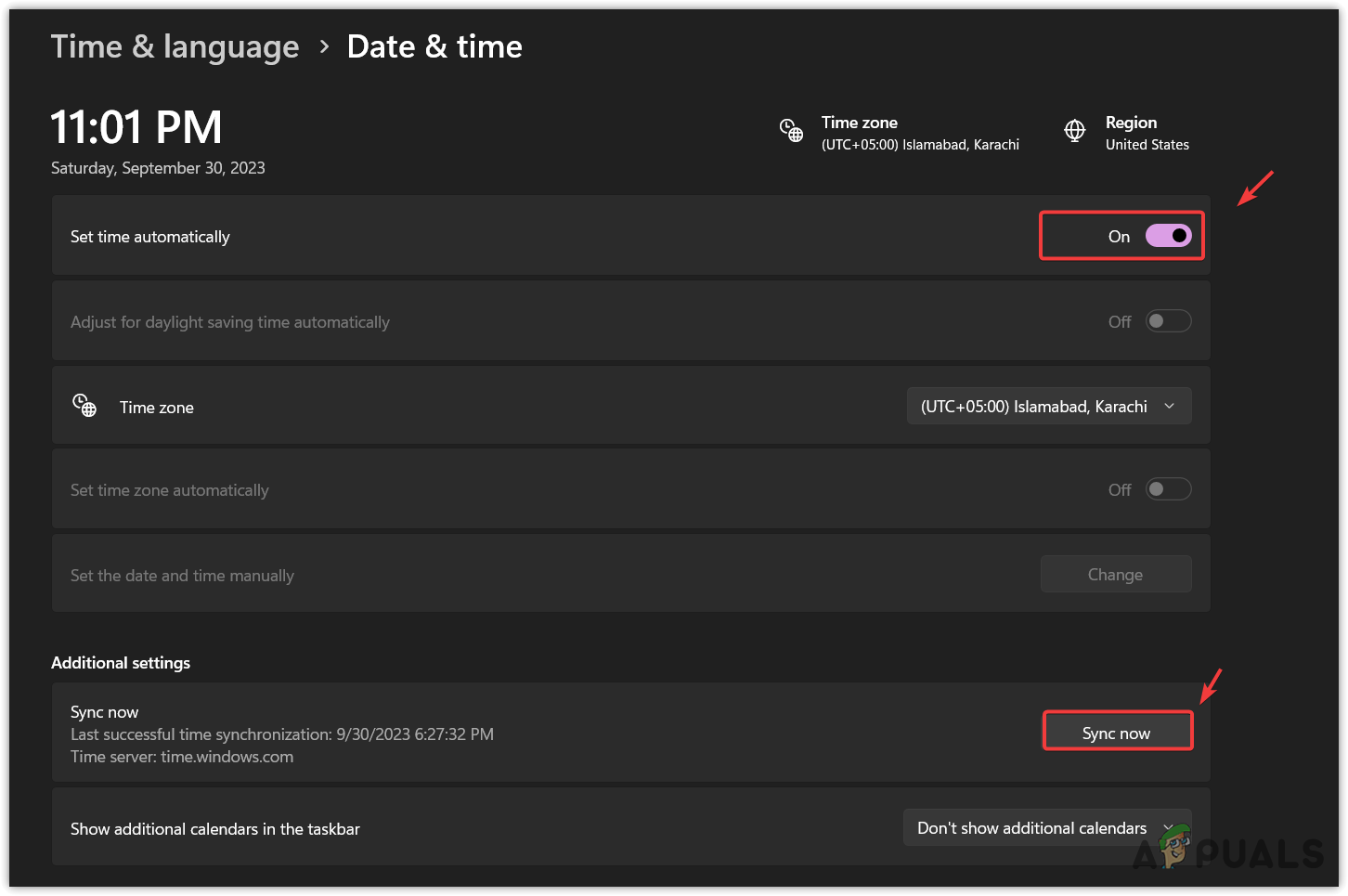
Task: Click the clock-globe icon in Time zone row
Action: [x=84, y=406]
